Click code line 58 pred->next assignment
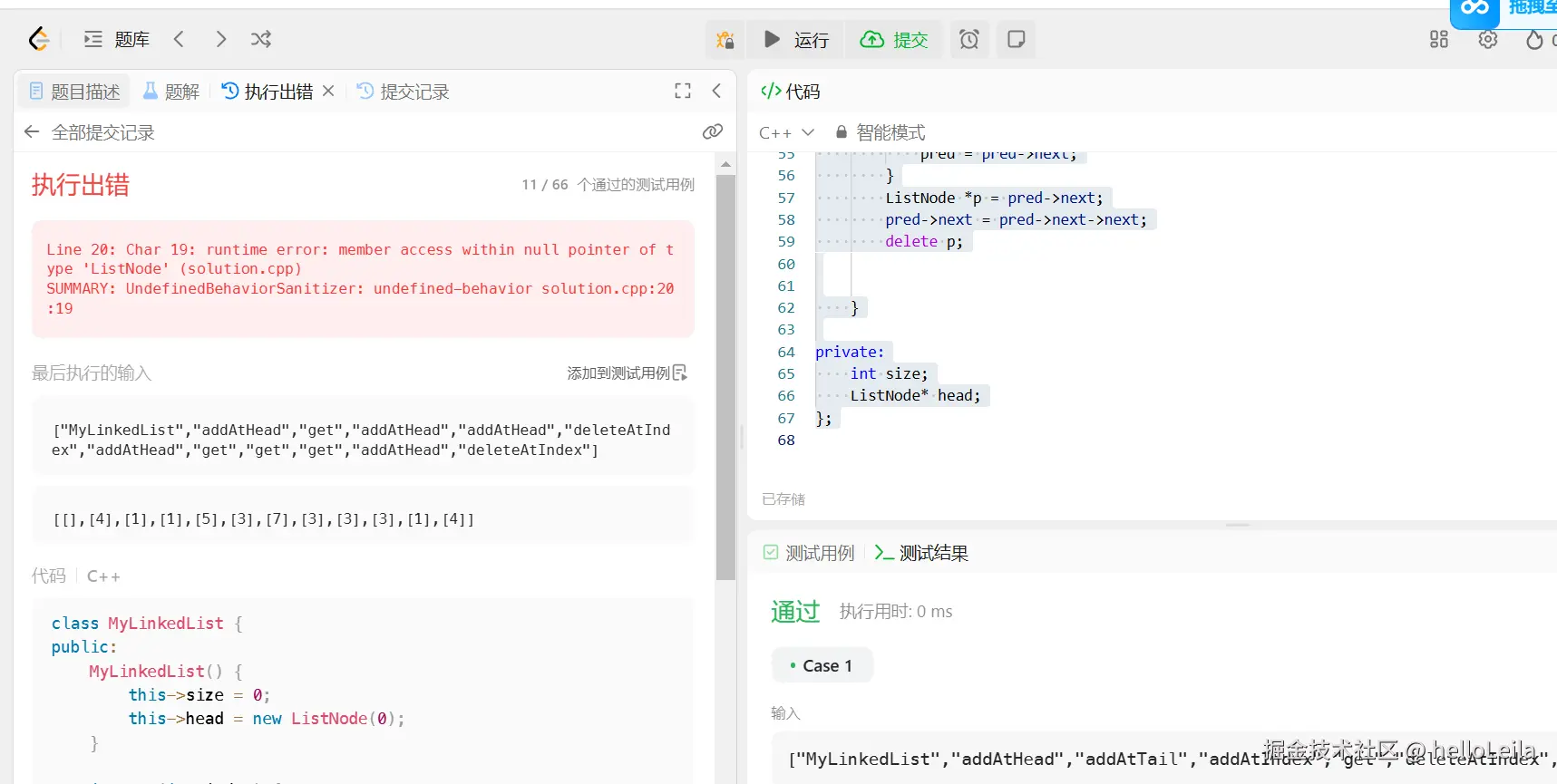The width and height of the screenshot is (1557, 784). [x=1016, y=219]
